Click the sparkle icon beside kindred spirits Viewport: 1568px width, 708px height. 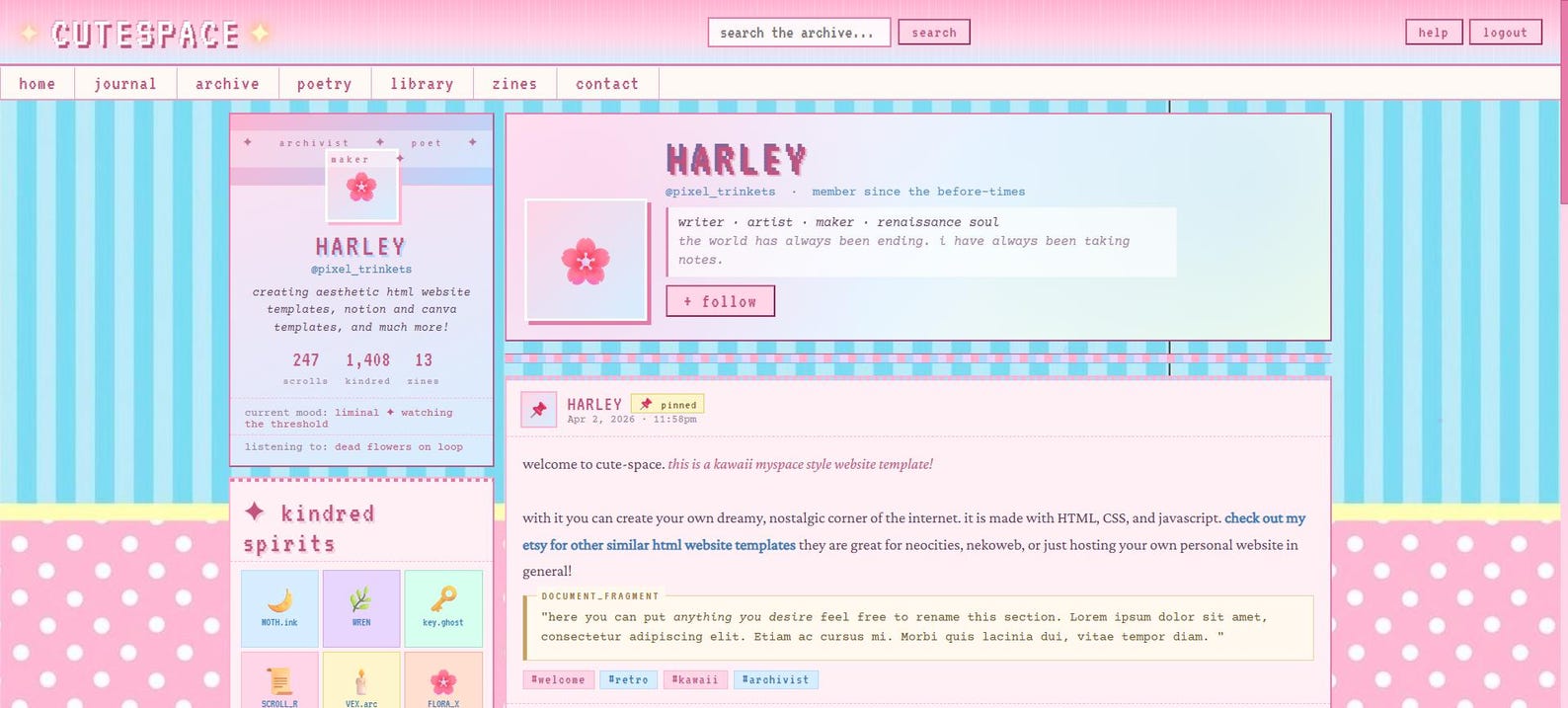tap(255, 511)
